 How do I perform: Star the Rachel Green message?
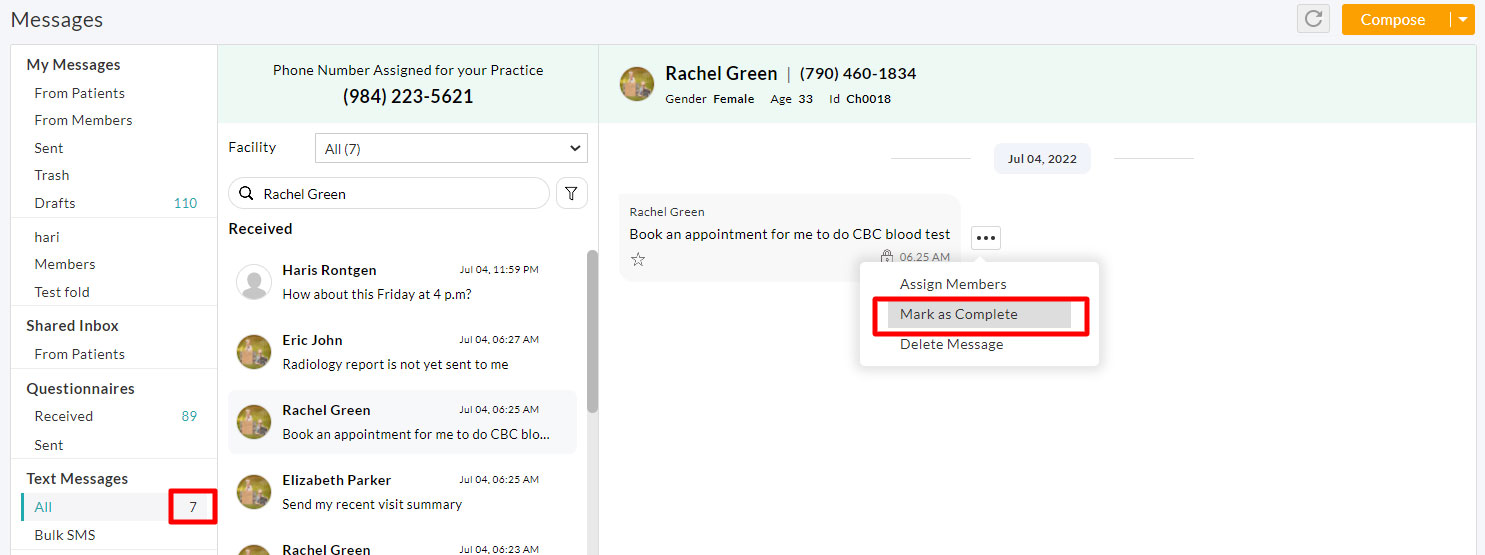[638, 259]
